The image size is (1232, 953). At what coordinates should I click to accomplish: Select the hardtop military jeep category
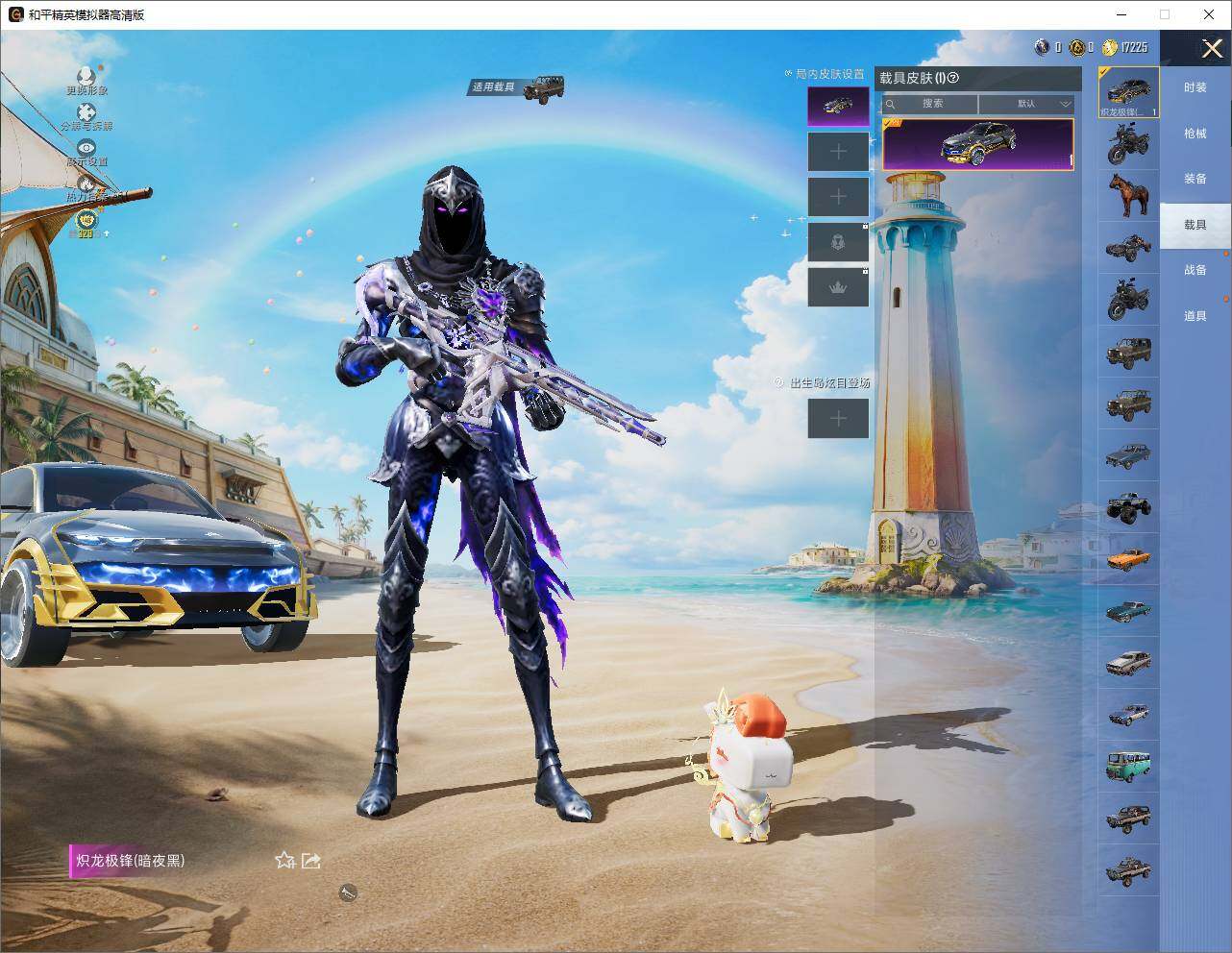[1129, 352]
